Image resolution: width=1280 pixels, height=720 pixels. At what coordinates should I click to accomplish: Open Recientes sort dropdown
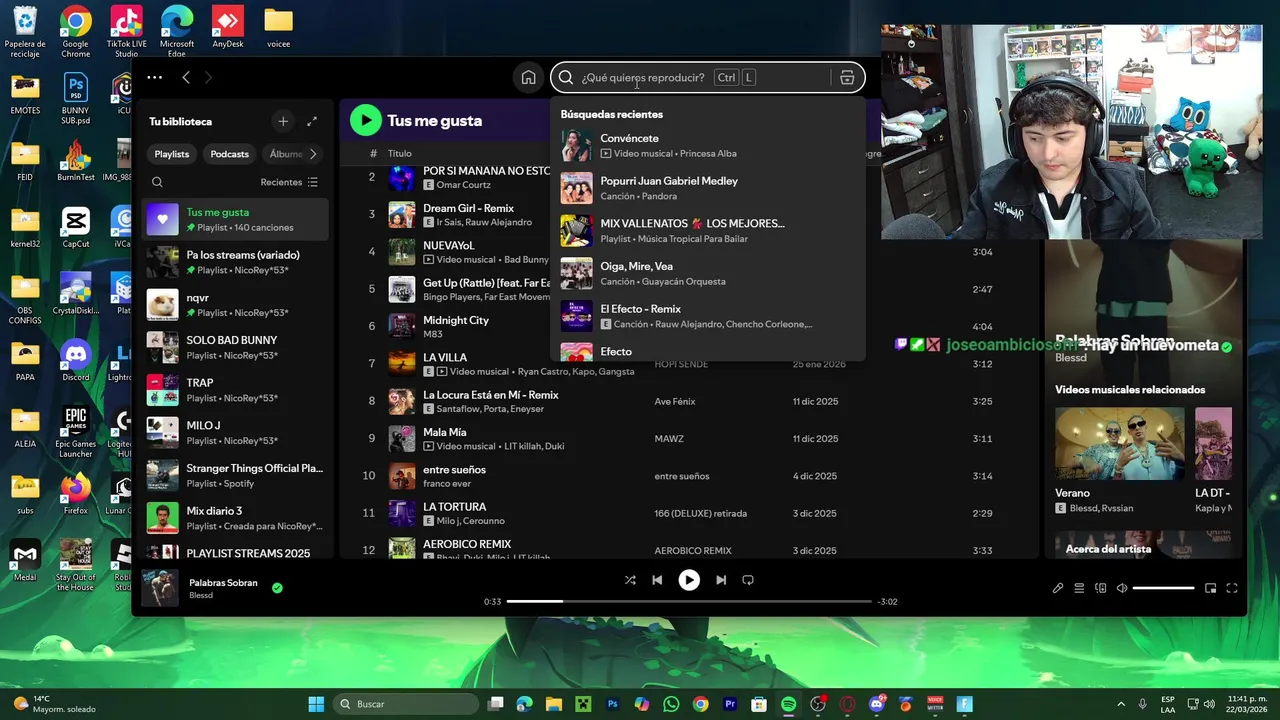(x=289, y=182)
